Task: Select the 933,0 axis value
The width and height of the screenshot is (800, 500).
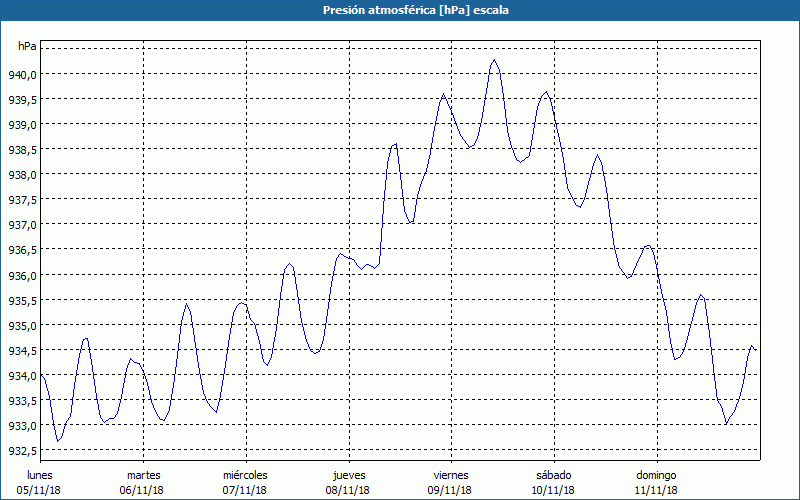Action: pyautogui.click(x=22, y=427)
